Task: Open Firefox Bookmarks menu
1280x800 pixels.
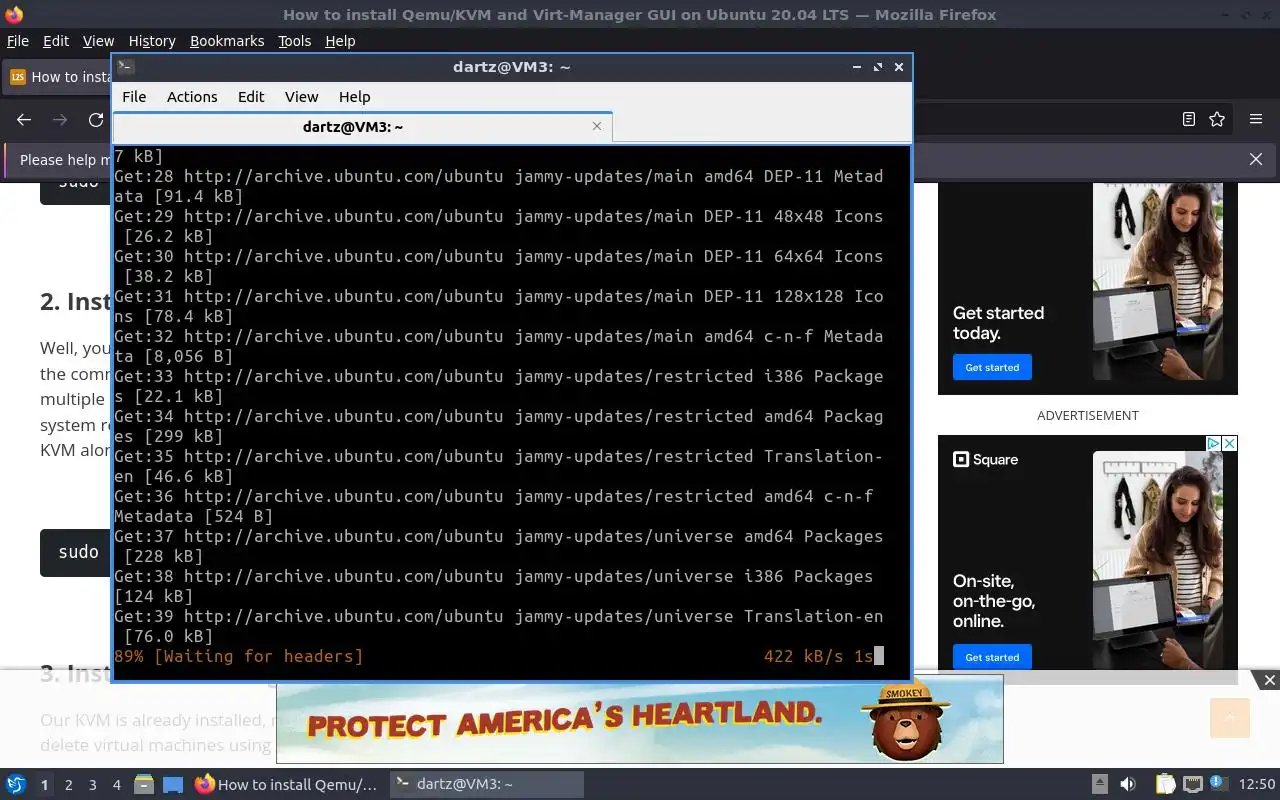Action: tap(227, 41)
